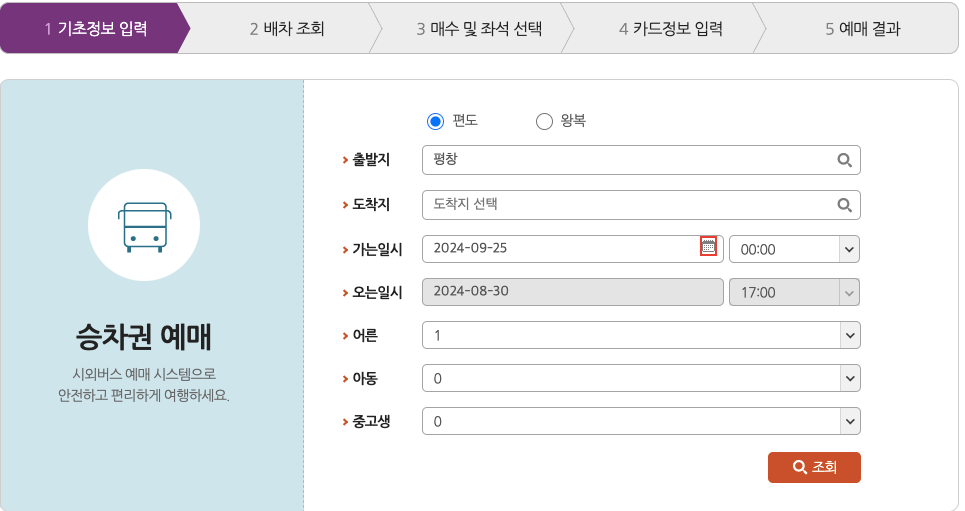Click the 도착지 label

click(x=371, y=205)
